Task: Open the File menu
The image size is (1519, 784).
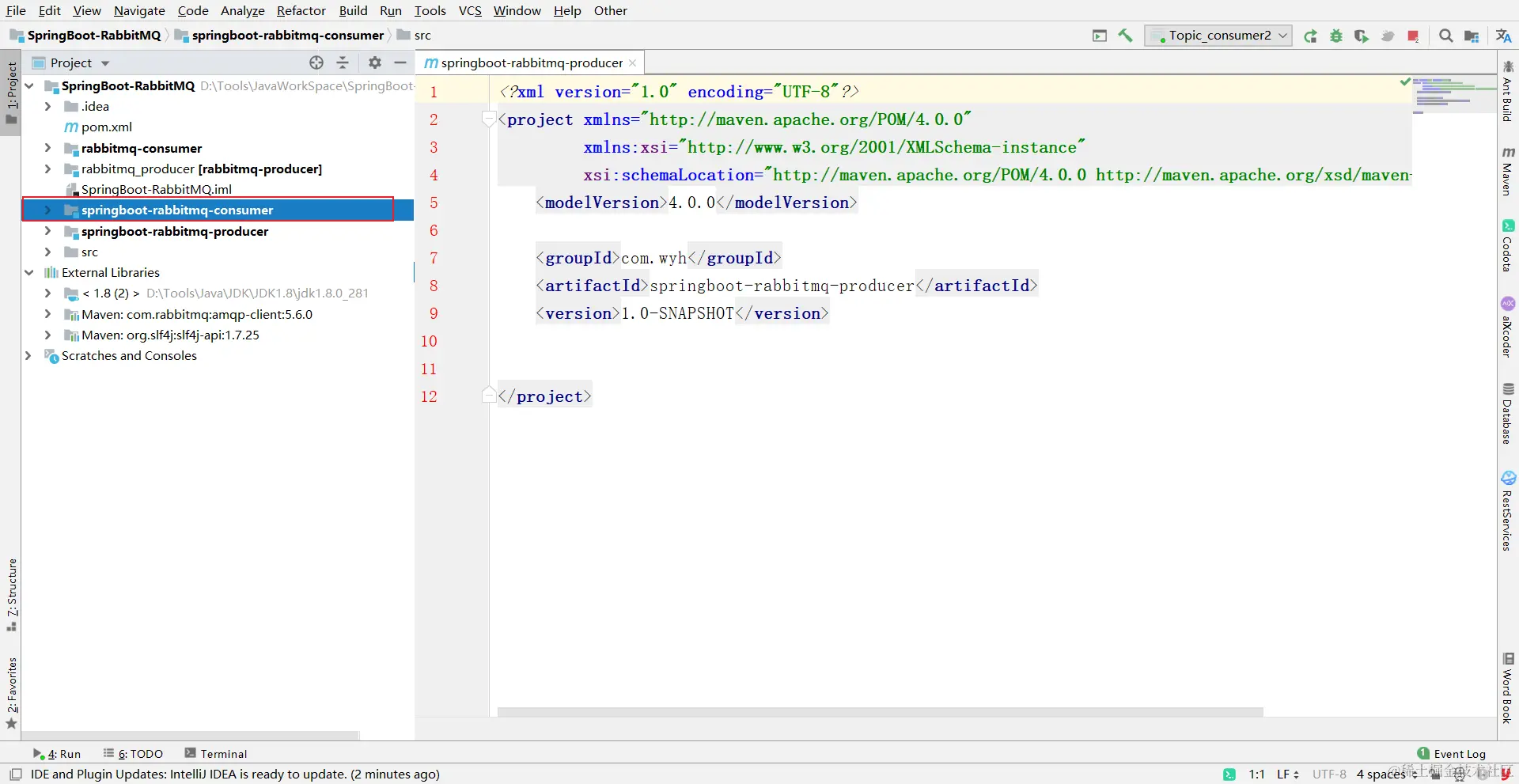Action: tap(16, 10)
